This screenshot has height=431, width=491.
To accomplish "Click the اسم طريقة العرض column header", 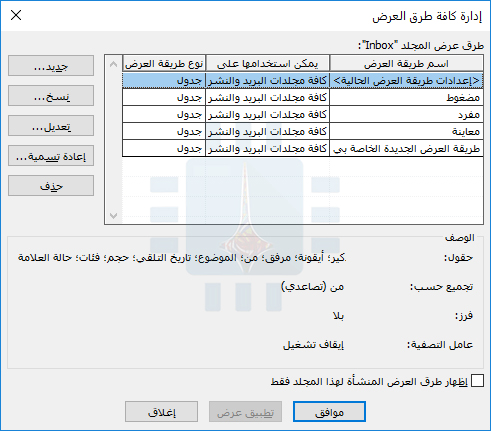I will tap(406, 64).
